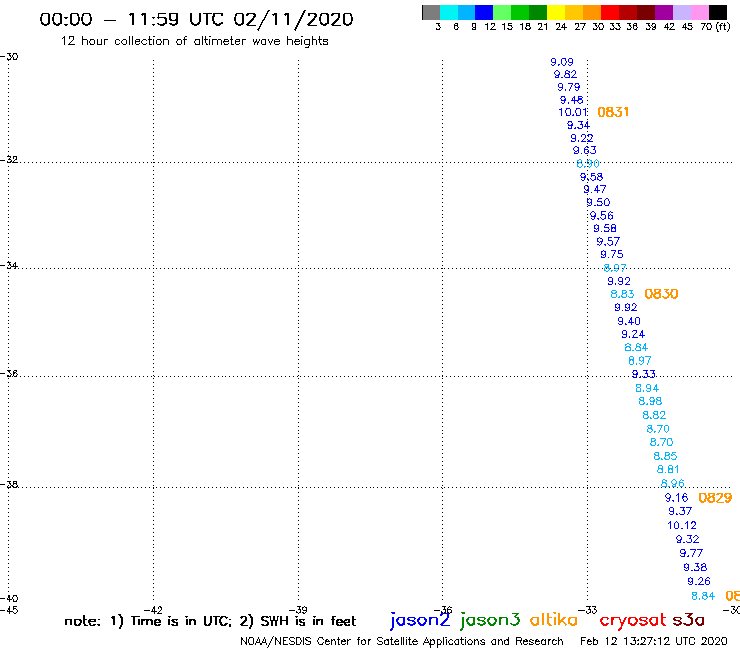This screenshot has width=740, height=650.
Task: Click the longitude axis label -33
Action: (588, 610)
